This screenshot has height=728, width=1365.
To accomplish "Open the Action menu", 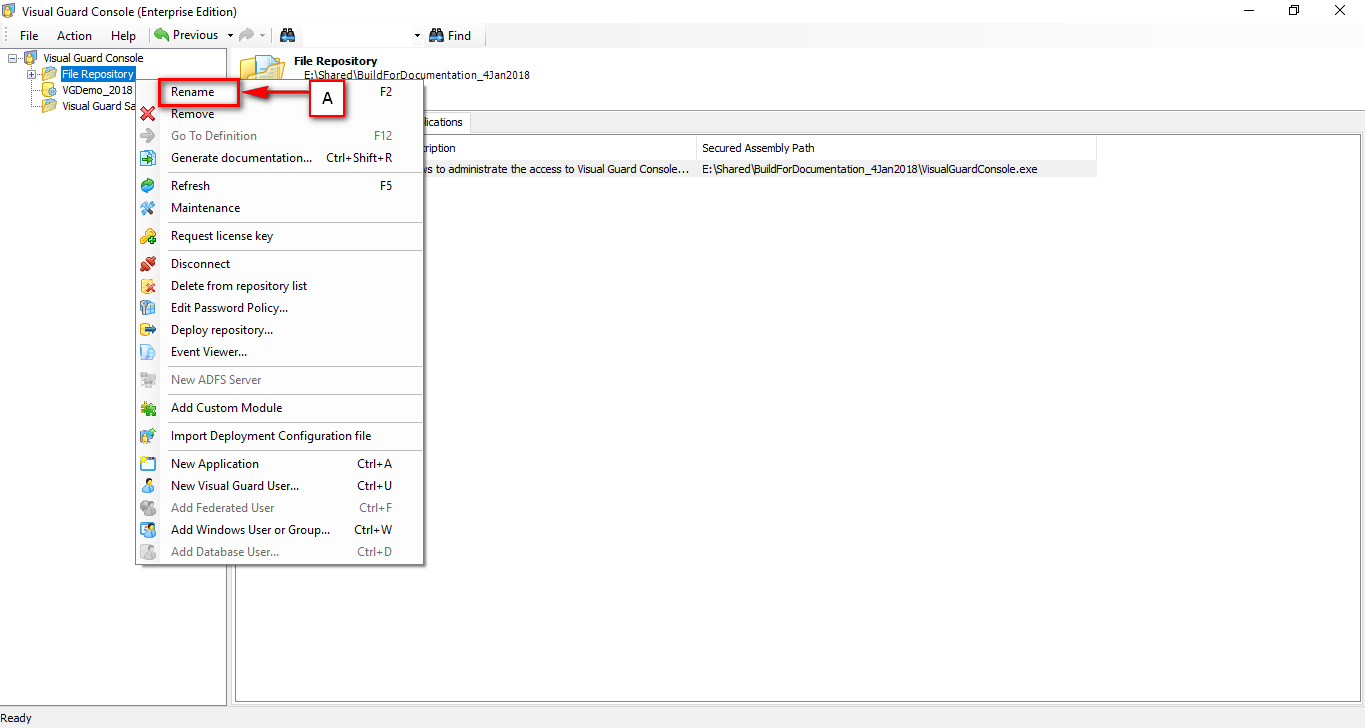I will [x=74, y=35].
